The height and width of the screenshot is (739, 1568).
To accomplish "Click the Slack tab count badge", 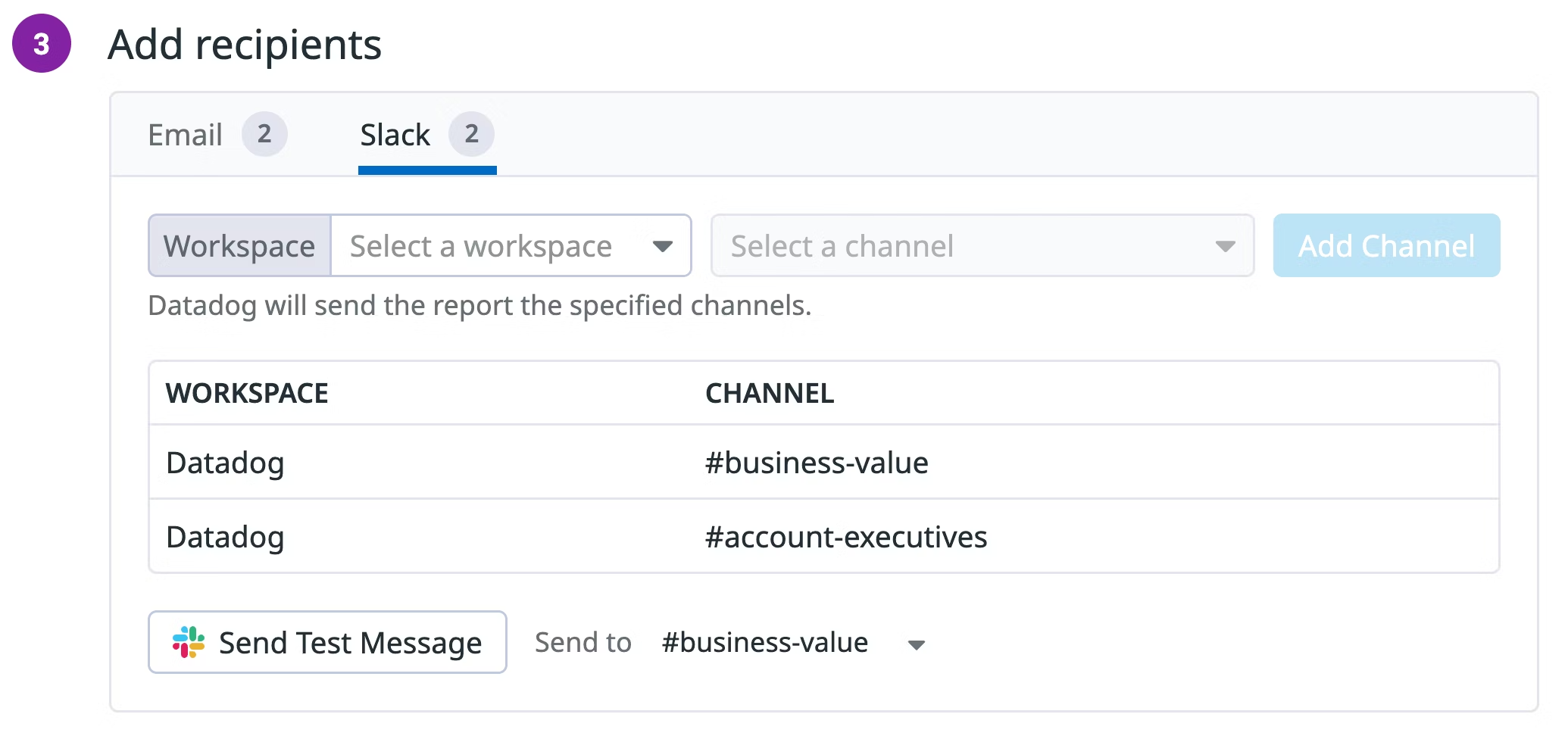I will click(471, 134).
